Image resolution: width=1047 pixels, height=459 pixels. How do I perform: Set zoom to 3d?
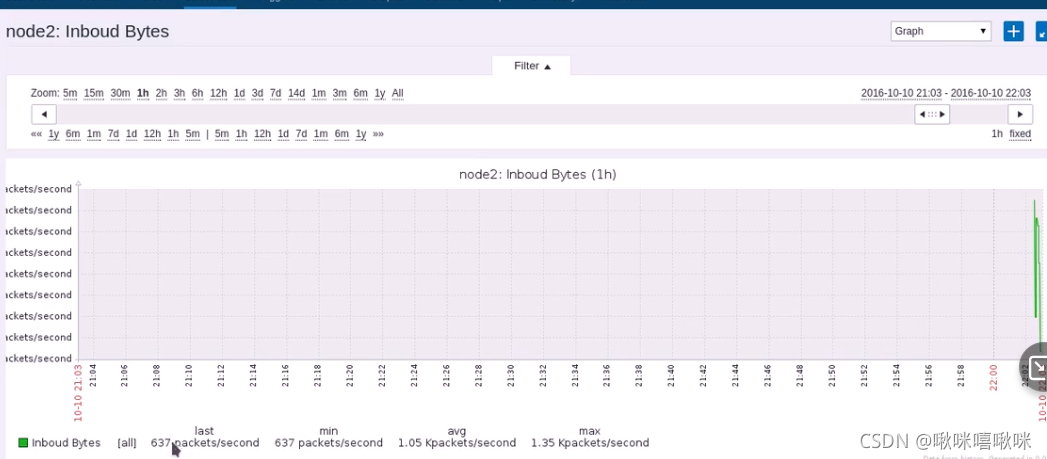[257, 93]
